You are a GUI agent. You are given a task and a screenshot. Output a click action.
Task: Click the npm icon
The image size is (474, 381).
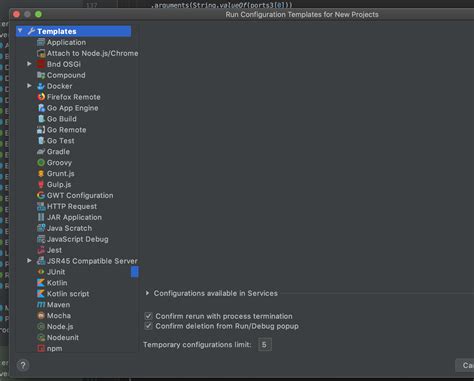[x=41, y=348]
